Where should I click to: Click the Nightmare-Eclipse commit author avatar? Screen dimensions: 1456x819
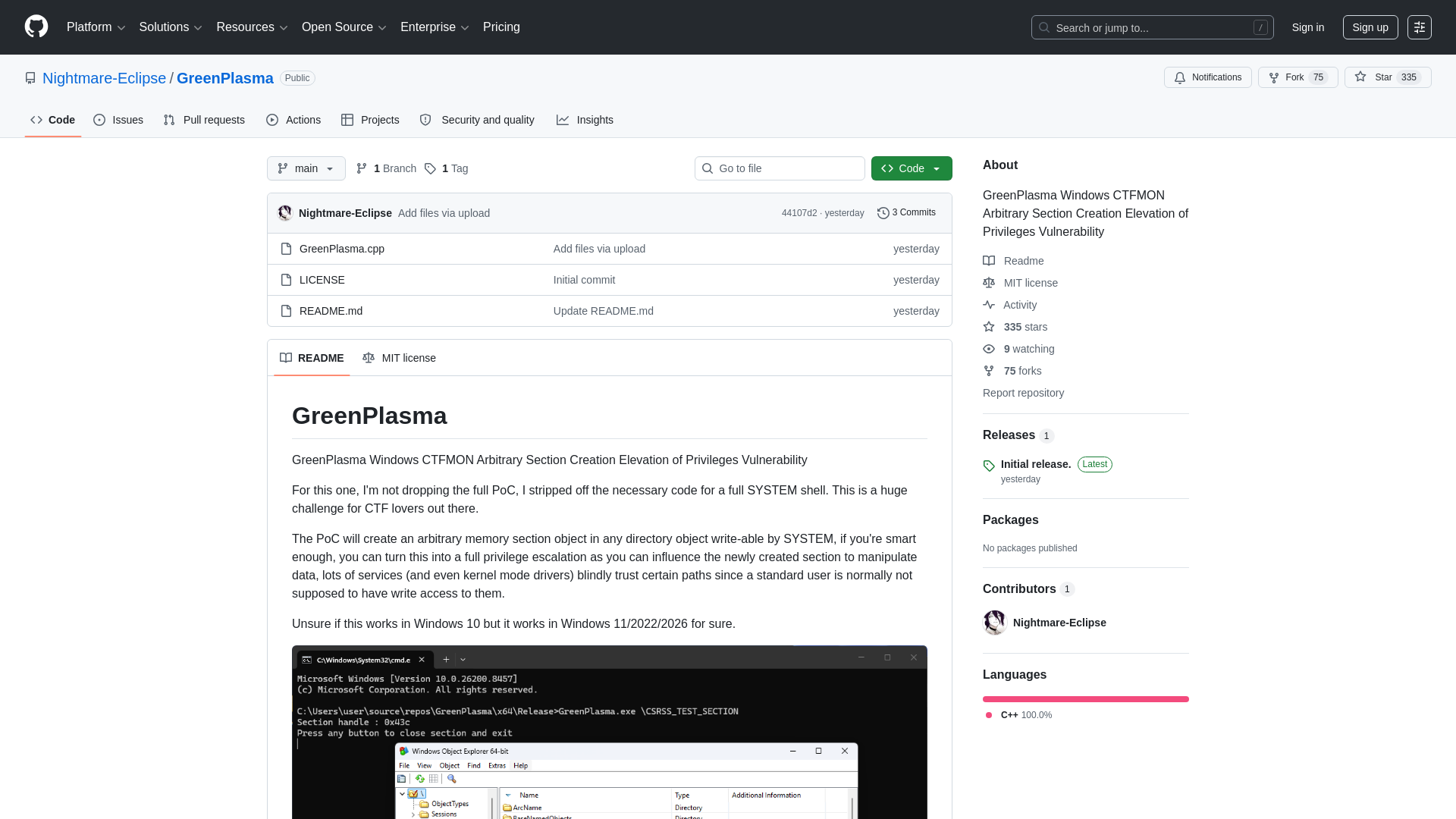point(285,213)
